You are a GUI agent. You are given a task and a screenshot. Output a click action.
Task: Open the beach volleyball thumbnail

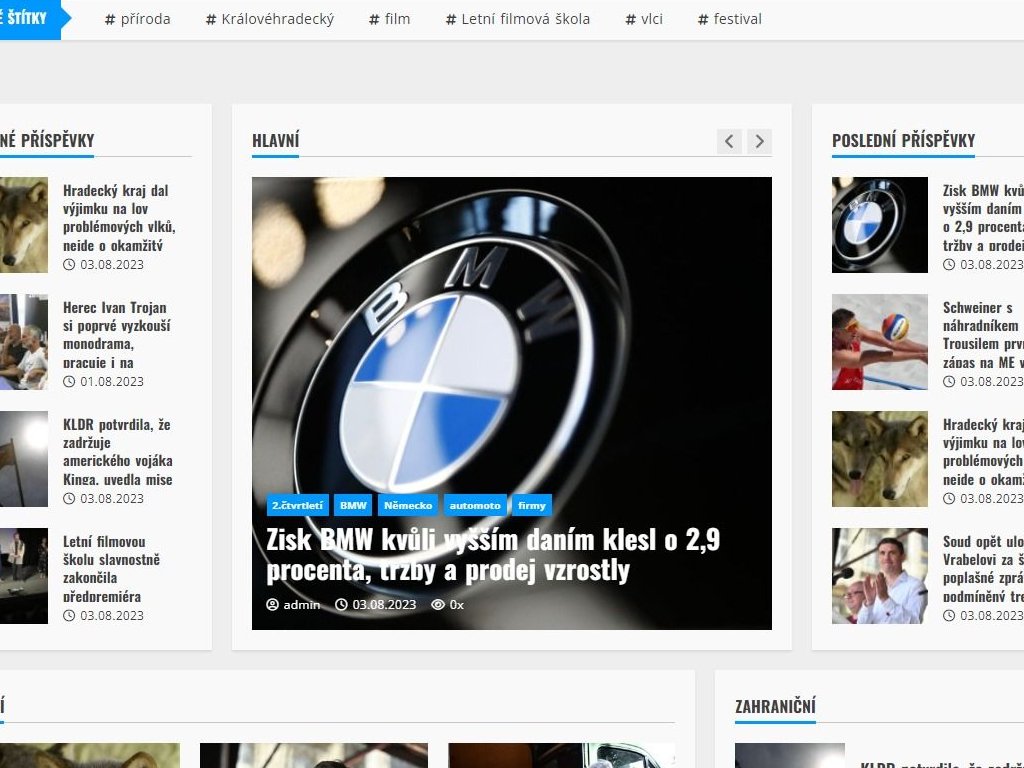pyautogui.click(x=879, y=342)
